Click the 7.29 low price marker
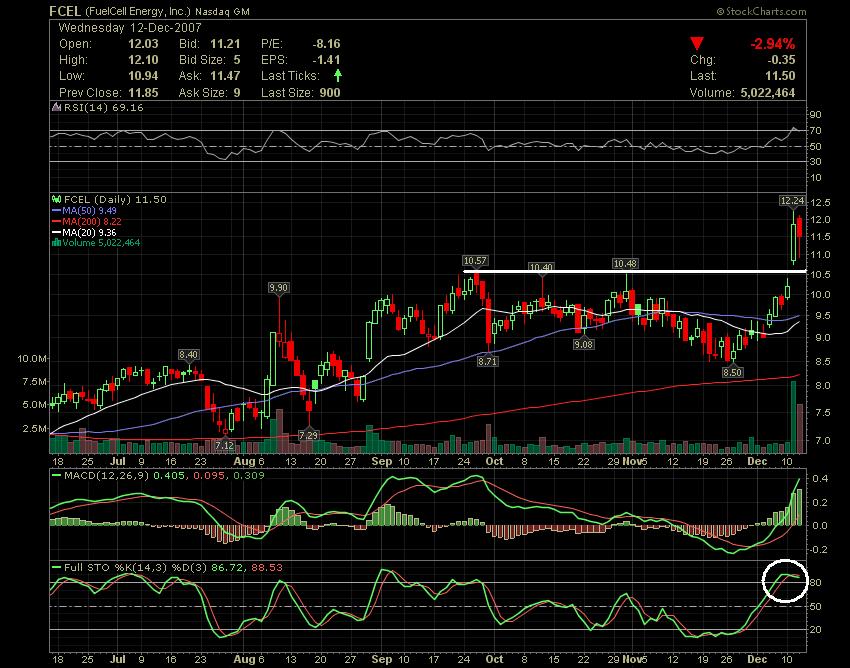Viewport: 850px width, 668px height. (308, 435)
